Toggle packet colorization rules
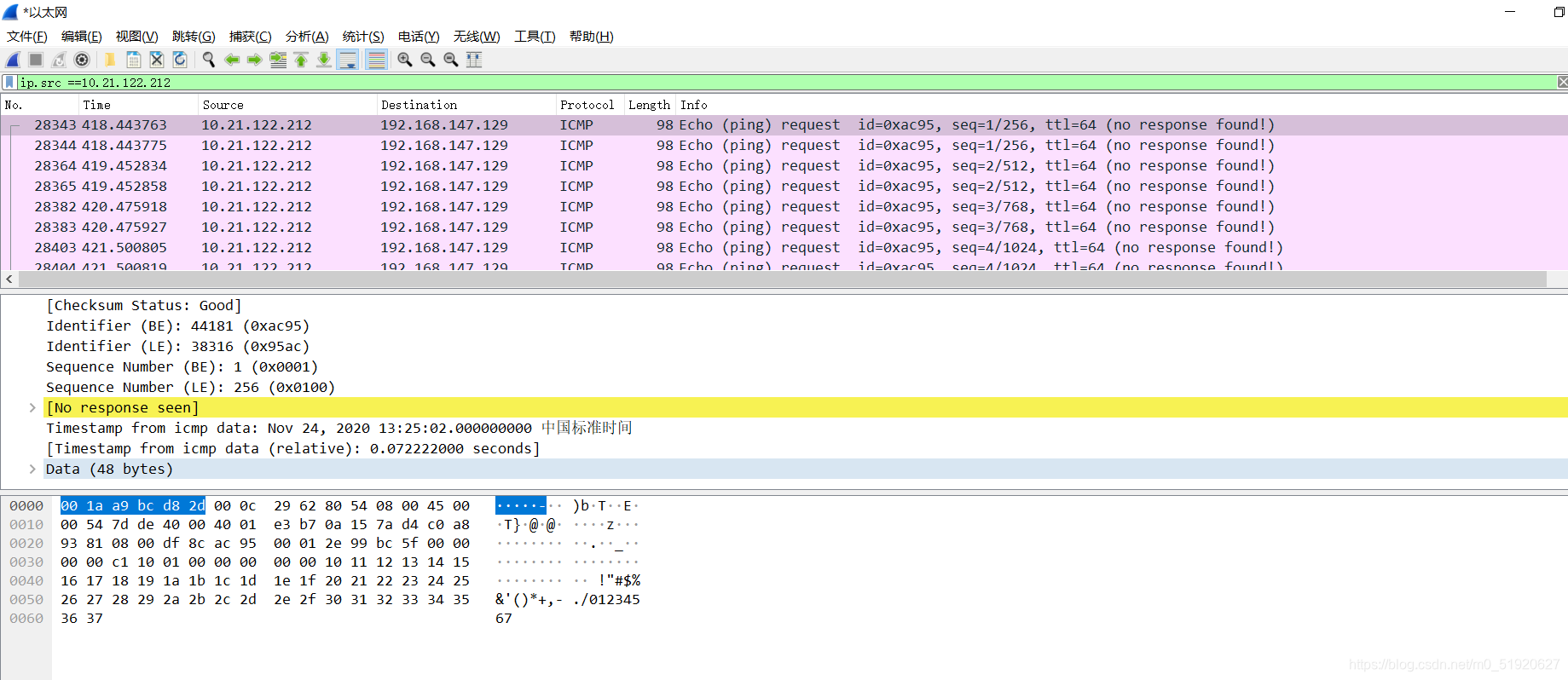The width and height of the screenshot is (1568, 680). [376, 60]
